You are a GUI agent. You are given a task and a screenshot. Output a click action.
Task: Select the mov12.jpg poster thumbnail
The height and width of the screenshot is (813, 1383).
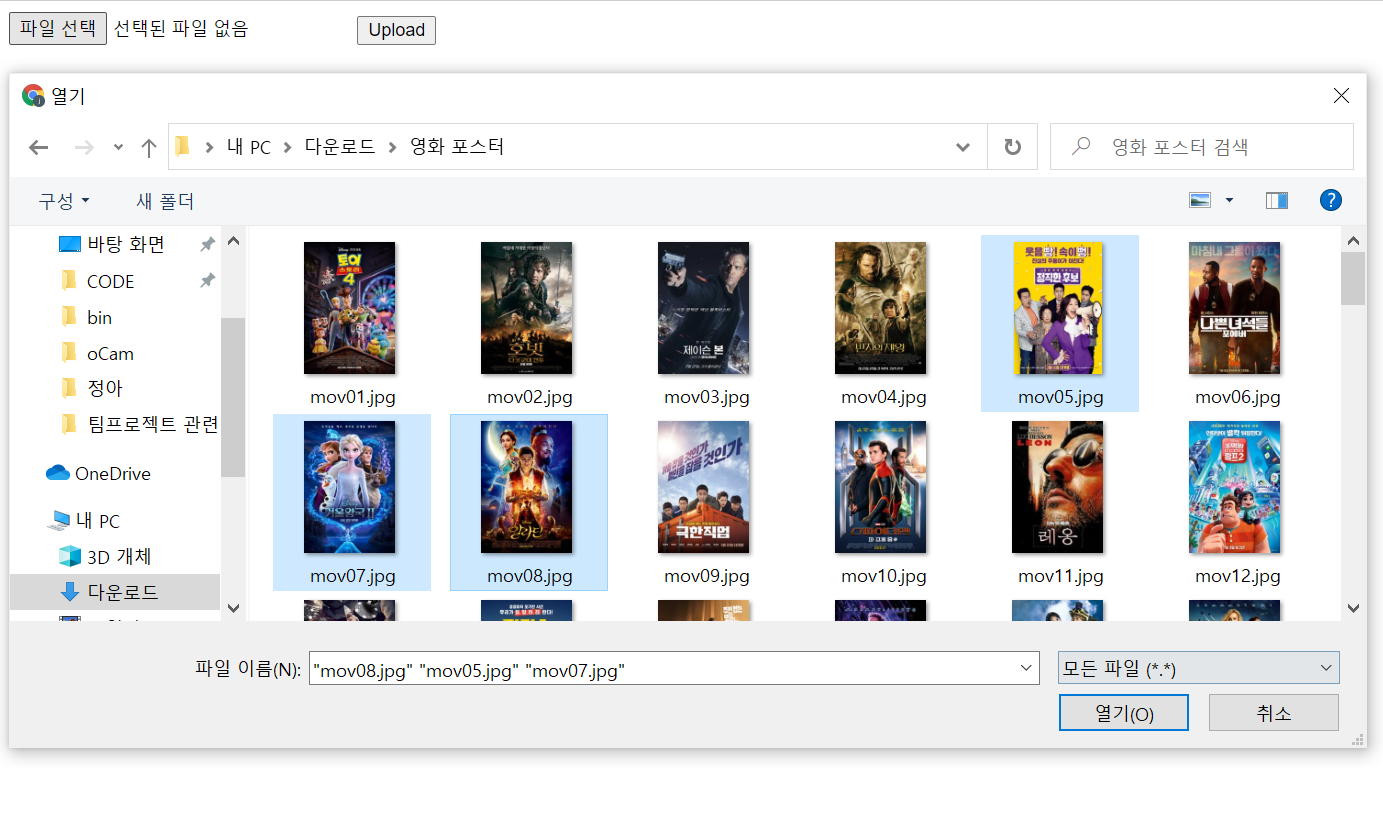pyautogui.click(x=1234, y=487)
